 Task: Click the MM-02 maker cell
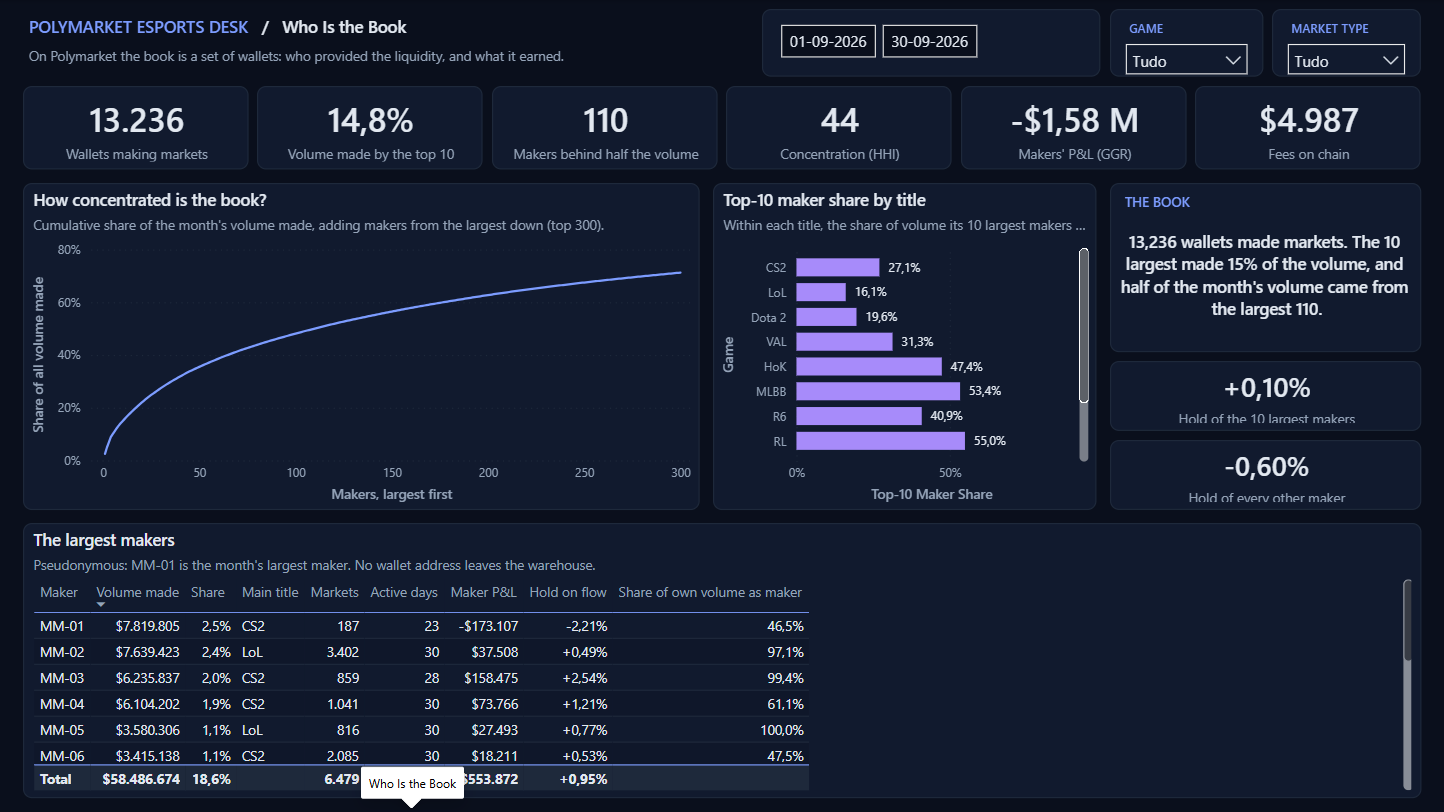pos(62,652)
